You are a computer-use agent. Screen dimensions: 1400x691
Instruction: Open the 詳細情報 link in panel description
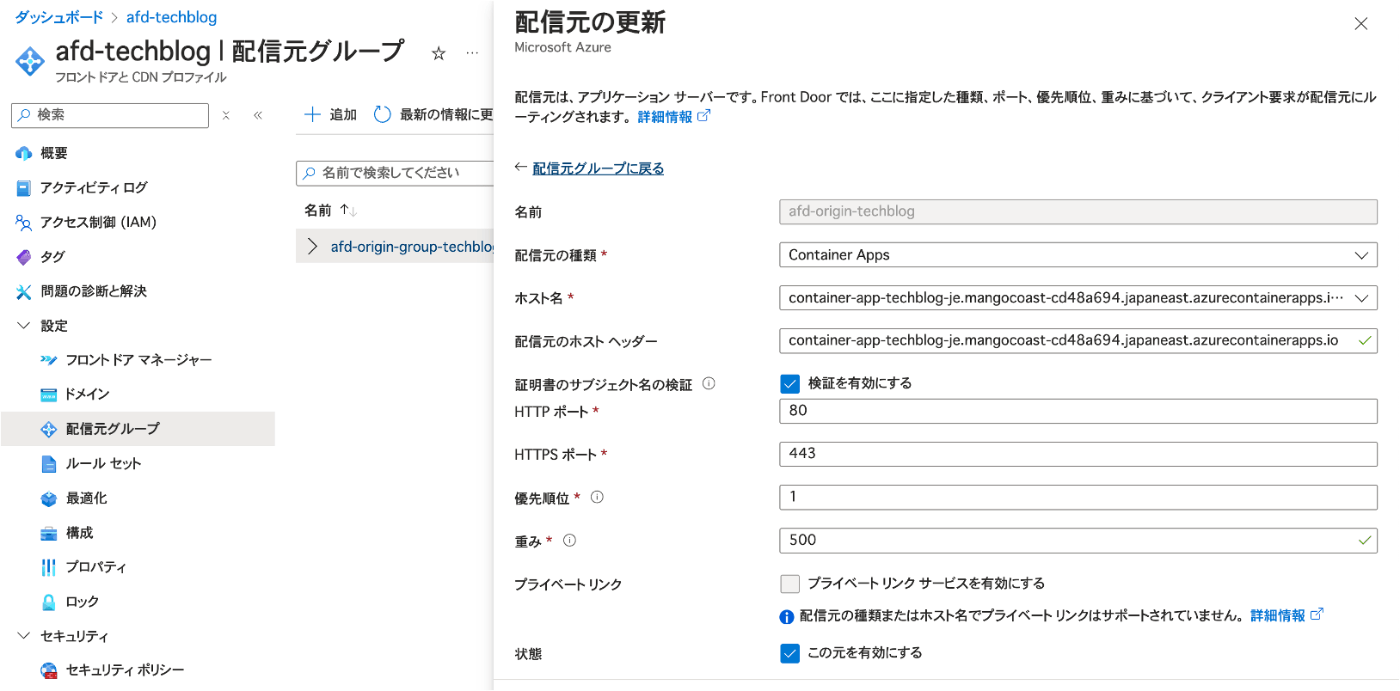(674, 117)
